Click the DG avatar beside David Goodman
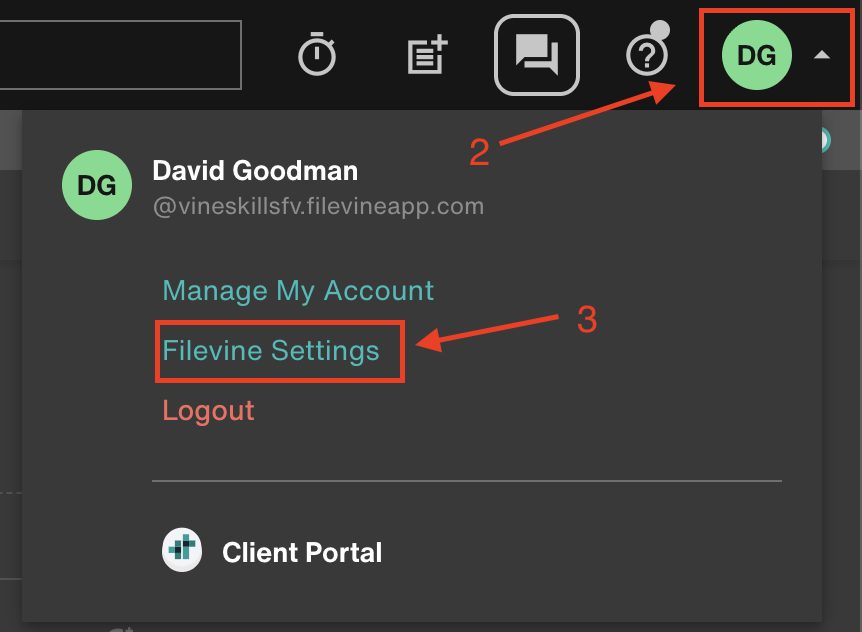This screenshot has width=862, height=632. [x=96, y=185]
